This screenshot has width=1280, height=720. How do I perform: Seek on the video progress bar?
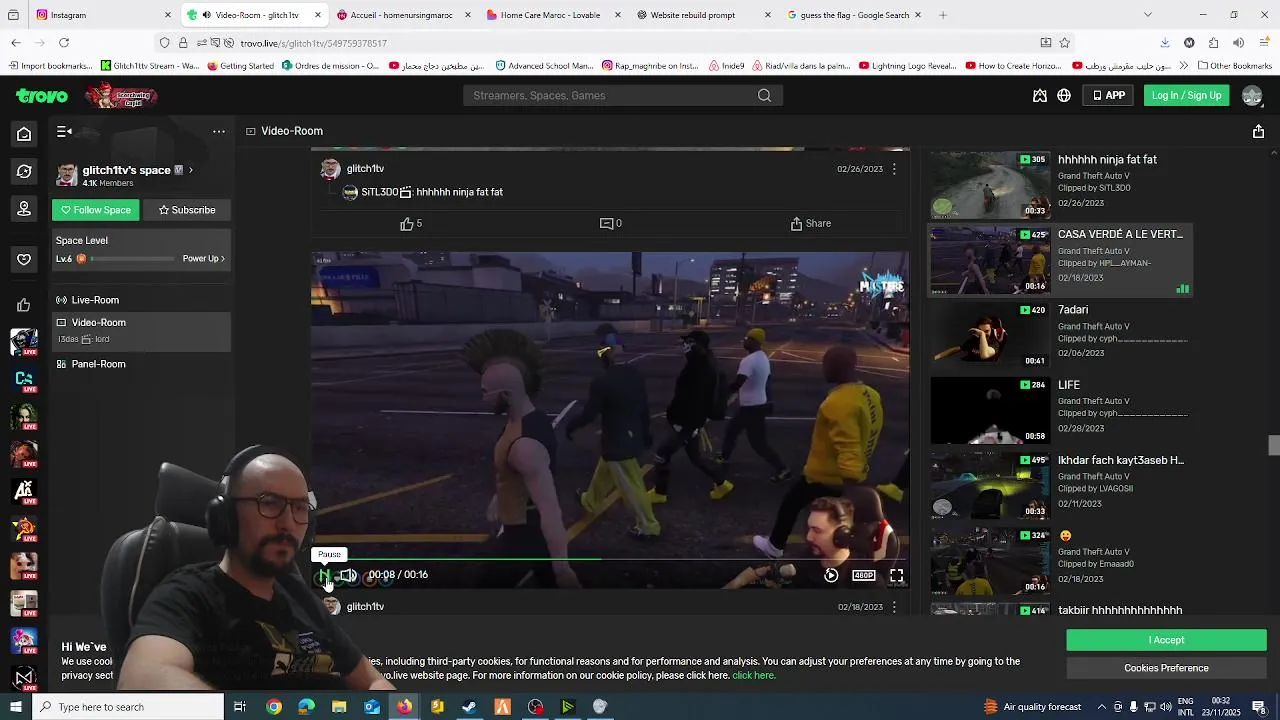coord(610,559)
